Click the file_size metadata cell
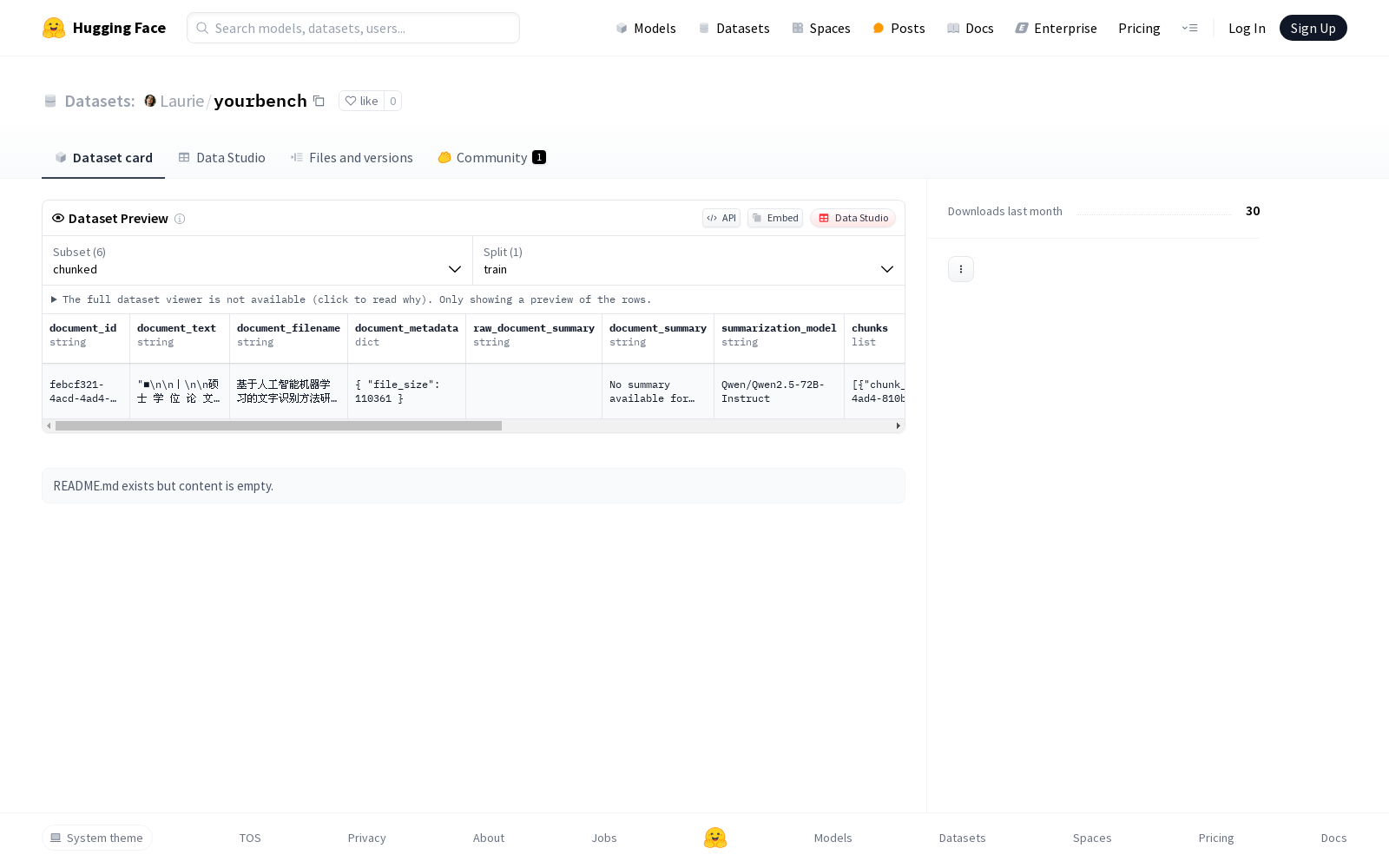Image resolution: width=1389 pixels, height=868 pixels. pyautogui.click(x=406, y=391)
